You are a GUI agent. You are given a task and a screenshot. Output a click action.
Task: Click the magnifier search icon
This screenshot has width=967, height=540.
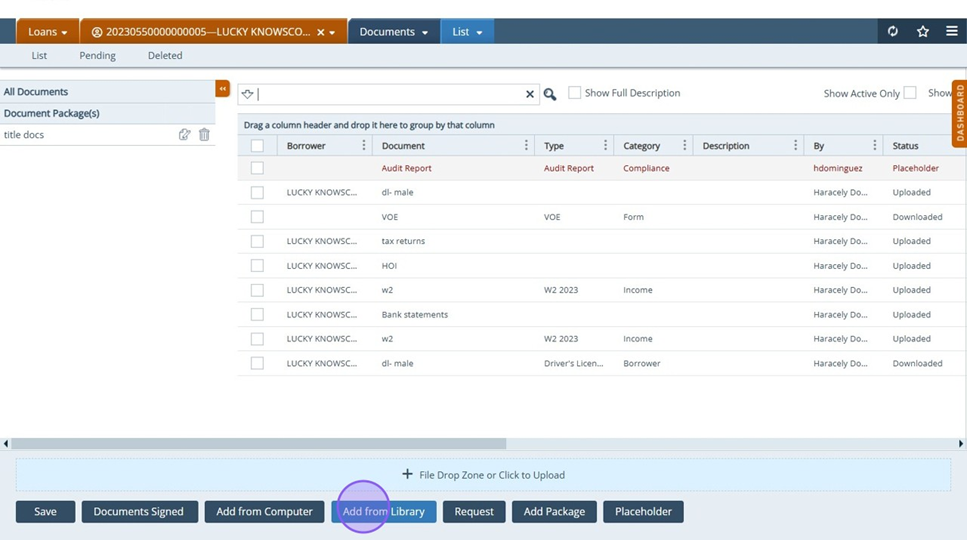pos(550,94)
